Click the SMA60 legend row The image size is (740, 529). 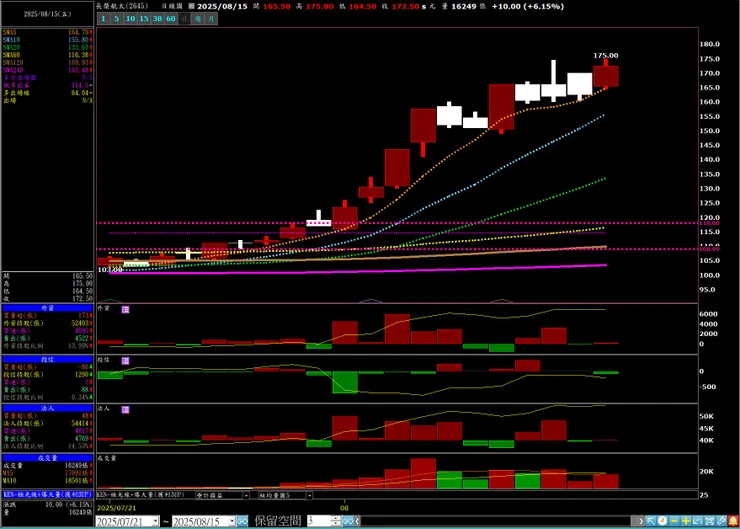pyautogui.click(x=47, y=55)
